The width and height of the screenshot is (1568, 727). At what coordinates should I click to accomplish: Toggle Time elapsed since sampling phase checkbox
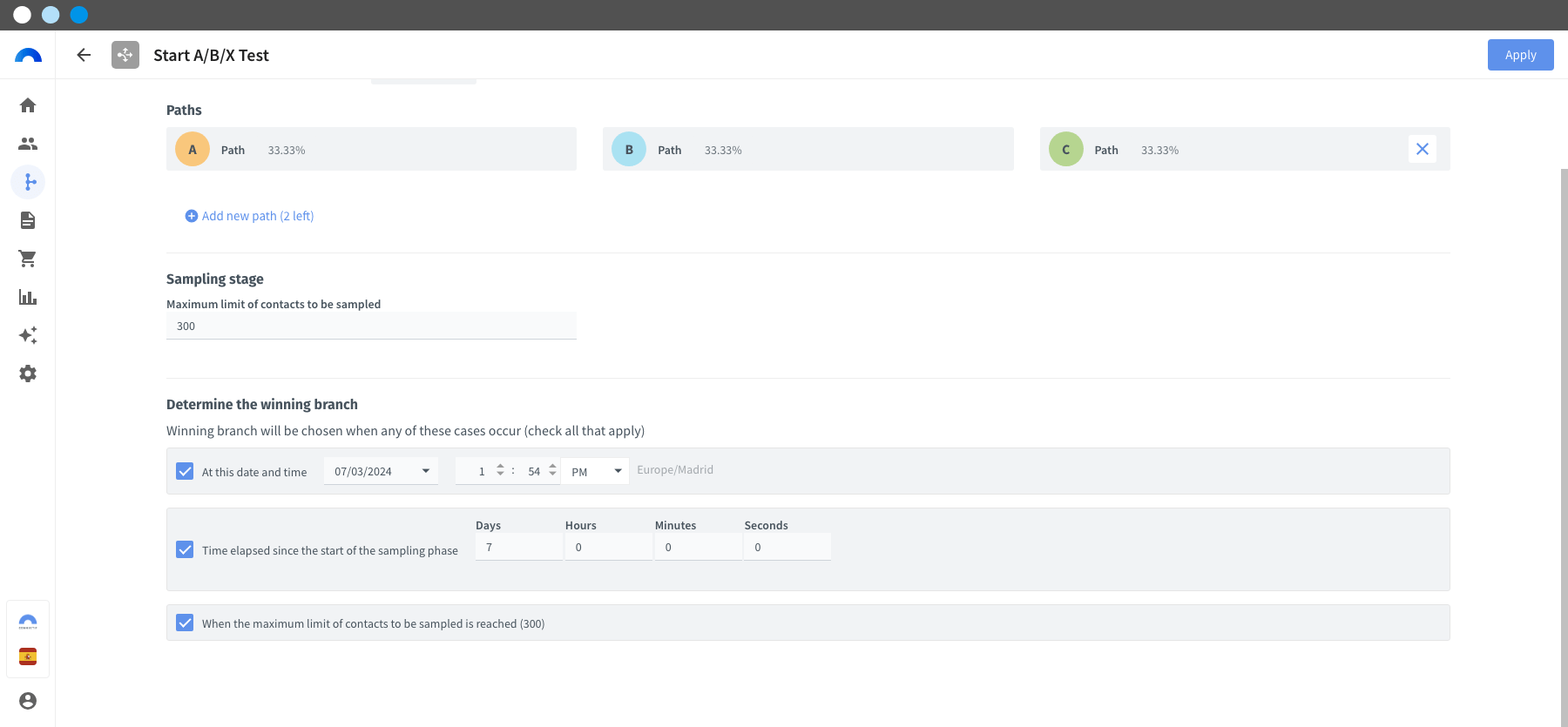185,549
